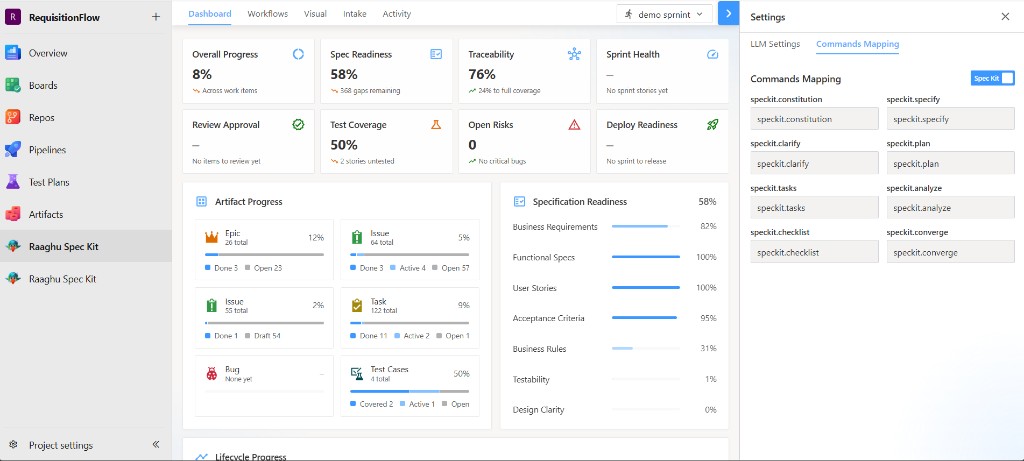This screenshot has height=461, width=1024.
Task: Click the Bug ladybug icon
Action: tap(212, 374)
